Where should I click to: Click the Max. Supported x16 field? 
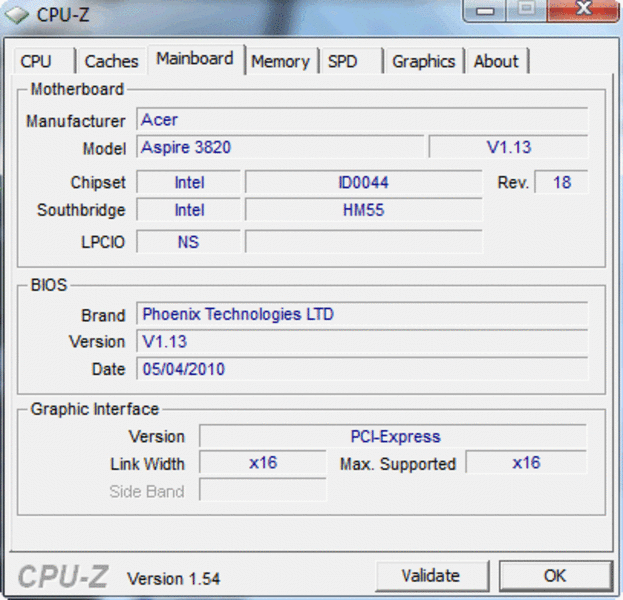[526, 463]
